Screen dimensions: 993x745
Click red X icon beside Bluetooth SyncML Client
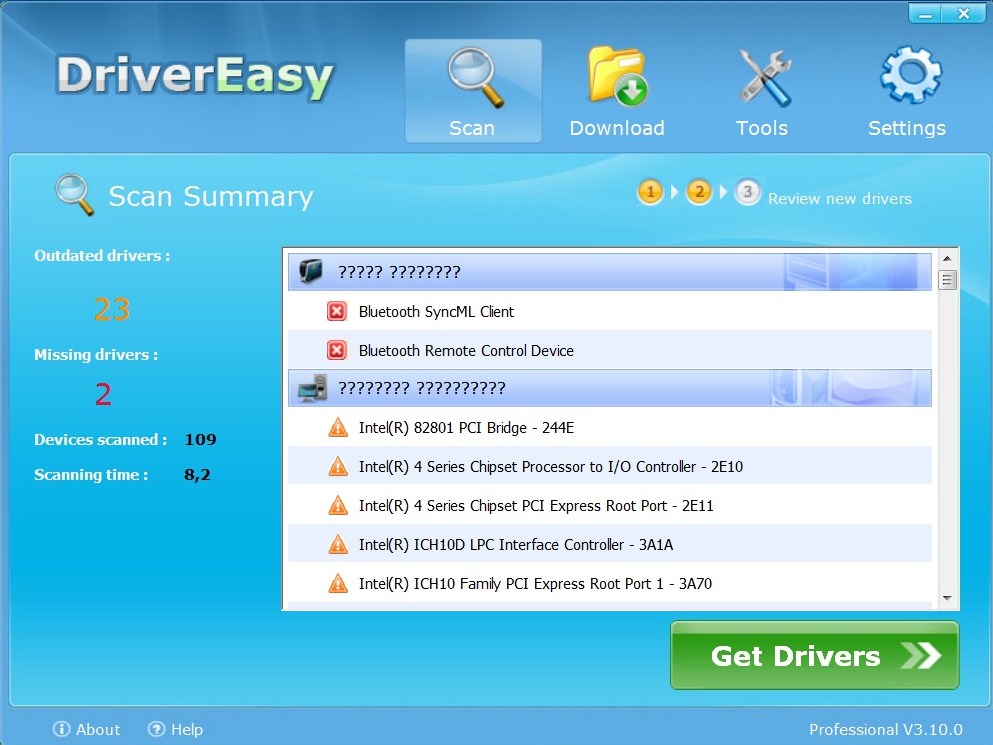(x=337, y=311)
